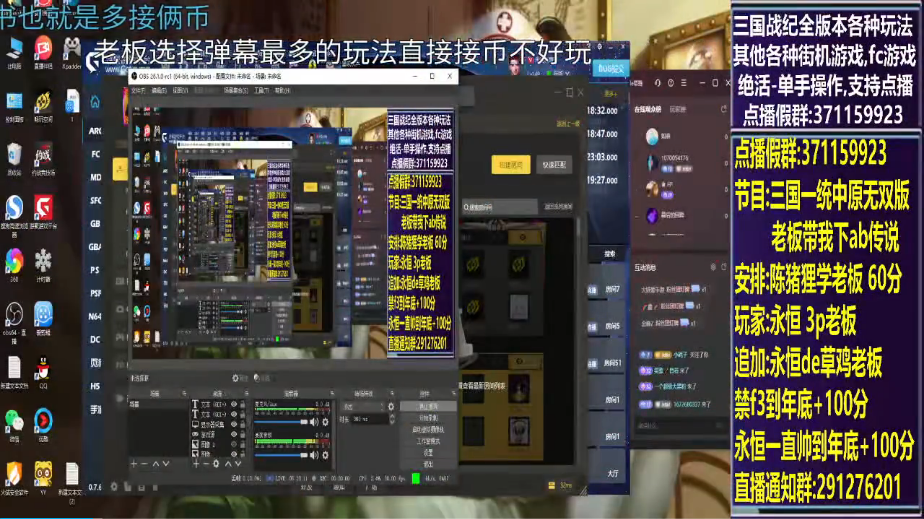Click the lobby room search field

pos(500,207)
